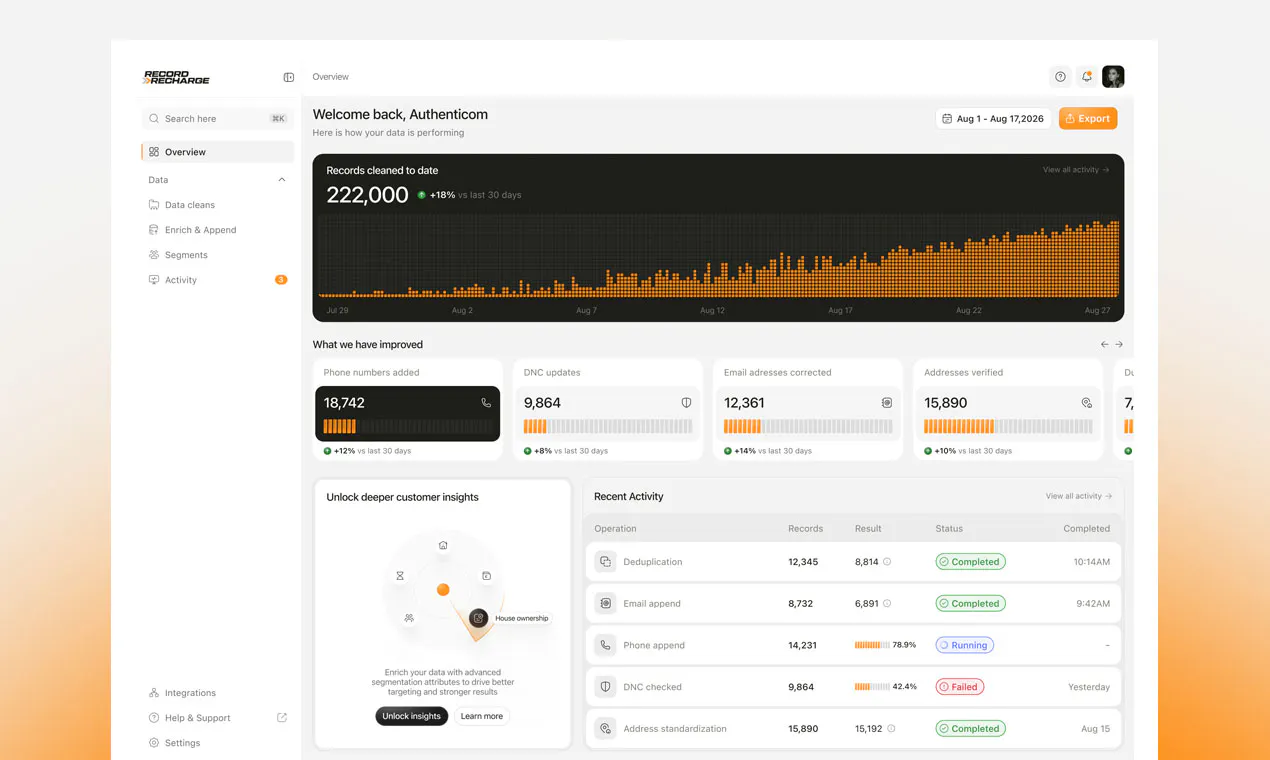Select the Phone numbers added 18,742 card
This screenshot has height=760, width=1270.
tap(408, 414)
